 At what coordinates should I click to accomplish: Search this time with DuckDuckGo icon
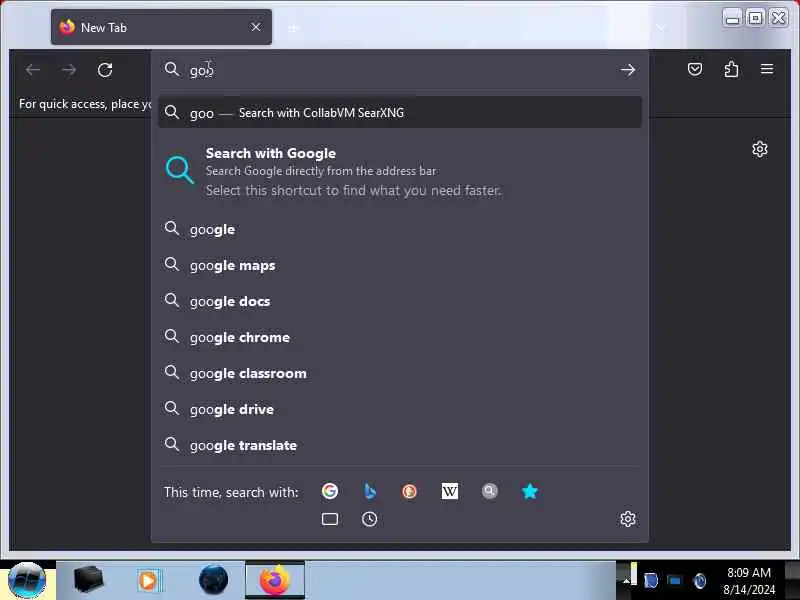409,491
